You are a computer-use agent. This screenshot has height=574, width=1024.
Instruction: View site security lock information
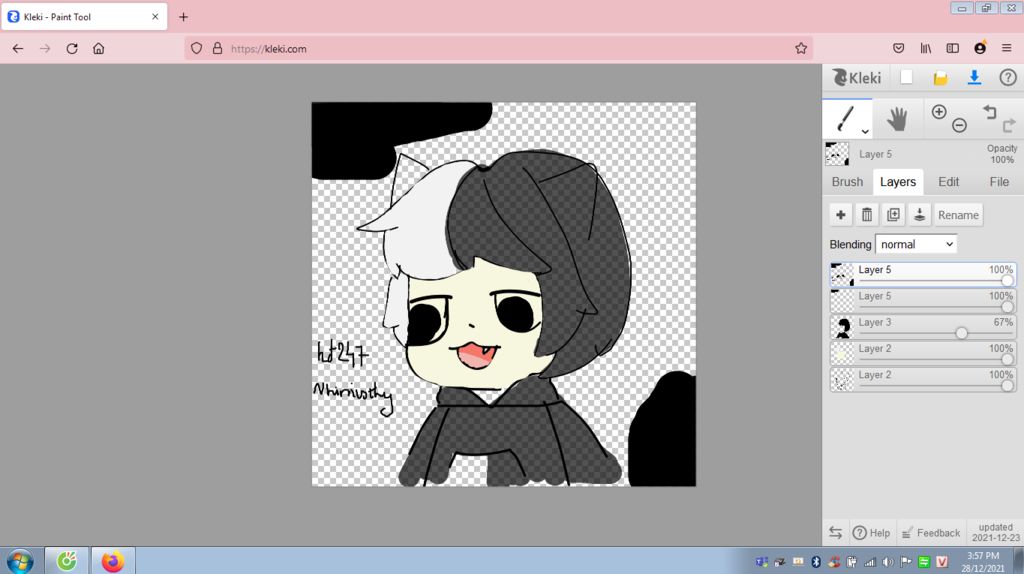[217, 48]
